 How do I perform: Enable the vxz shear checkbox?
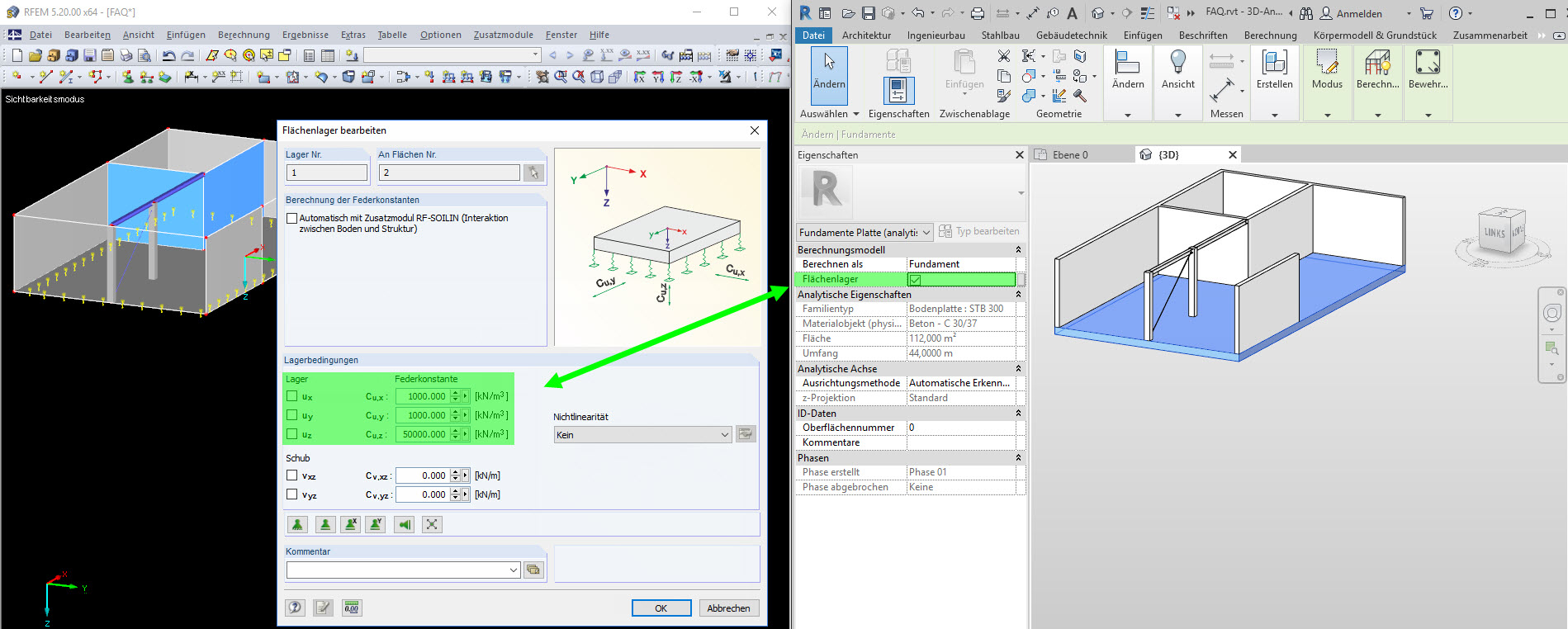[x=291, y=475]
